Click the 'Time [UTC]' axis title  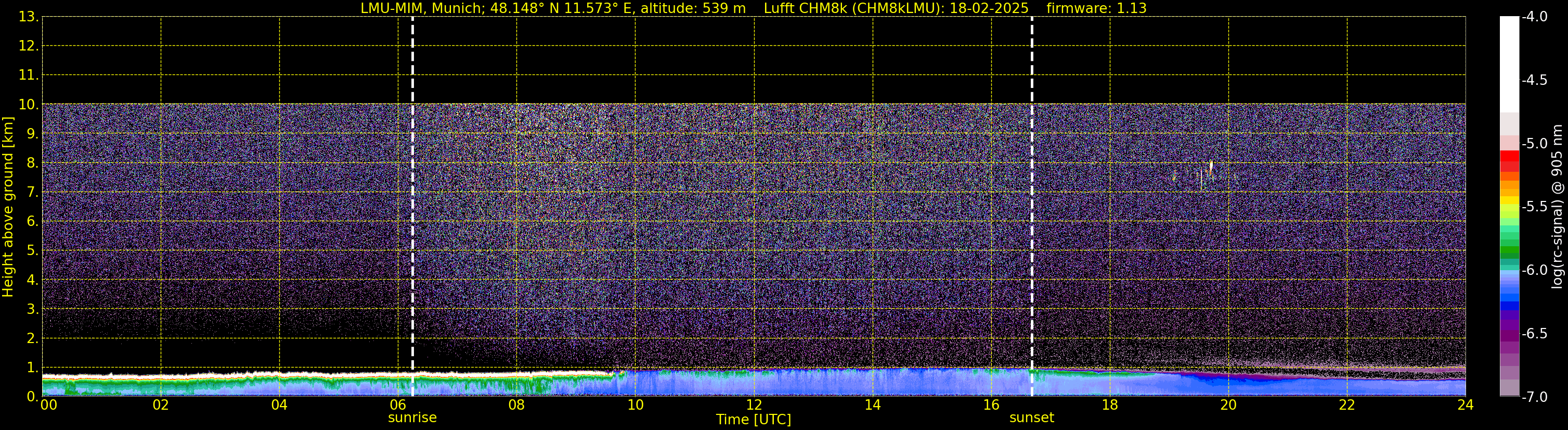tap(754, 420)
